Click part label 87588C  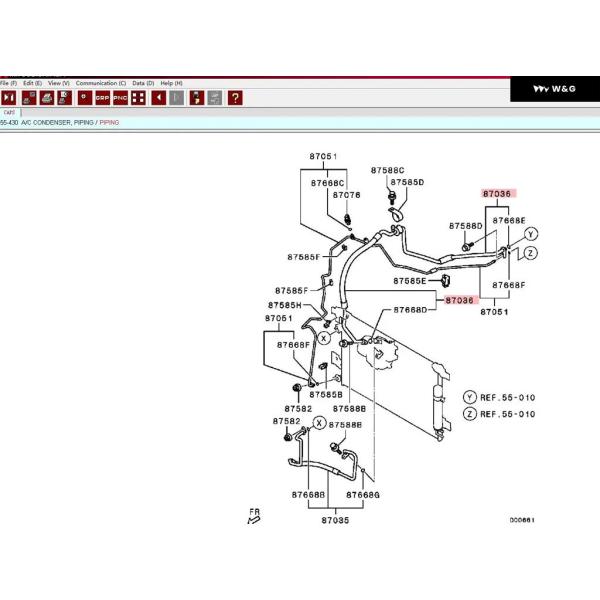point(388,171)
